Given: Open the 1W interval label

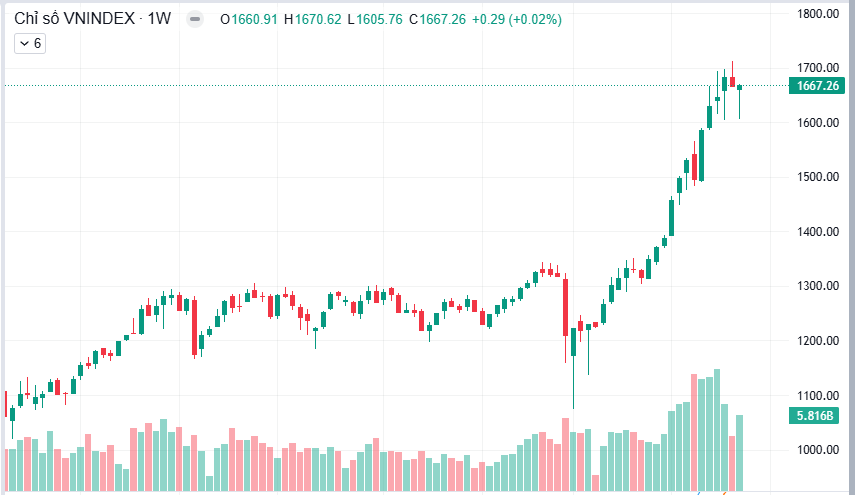Looking at the screenshot, I should (159, 19).
